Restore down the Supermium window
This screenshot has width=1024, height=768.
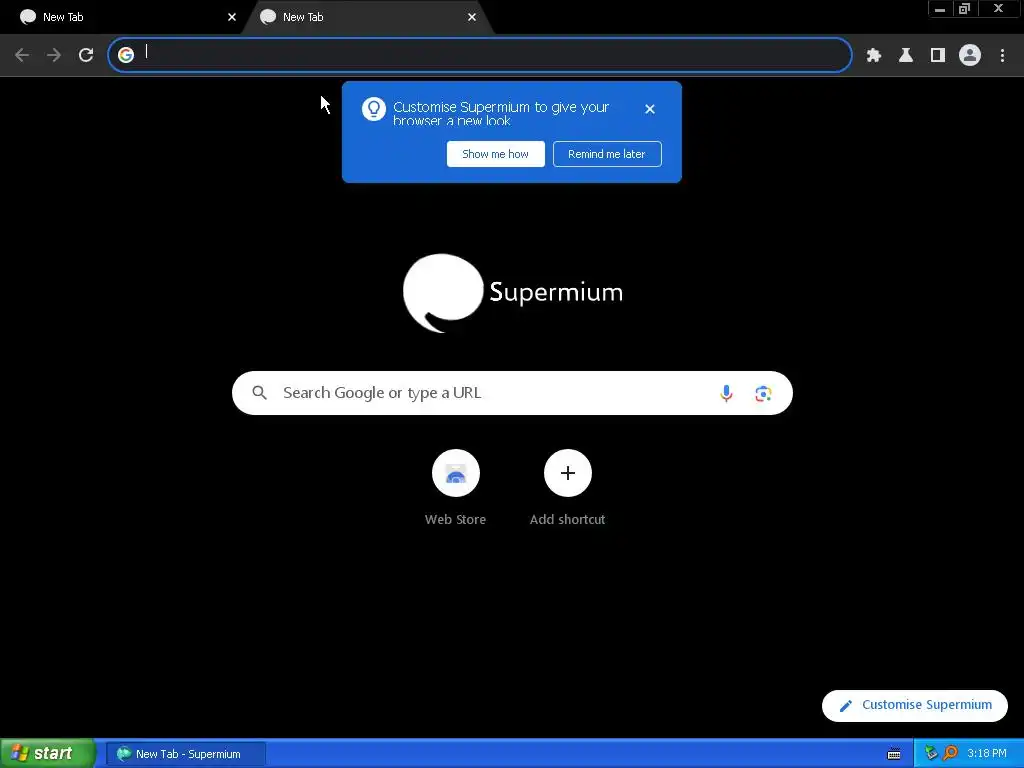click(965, 9)
